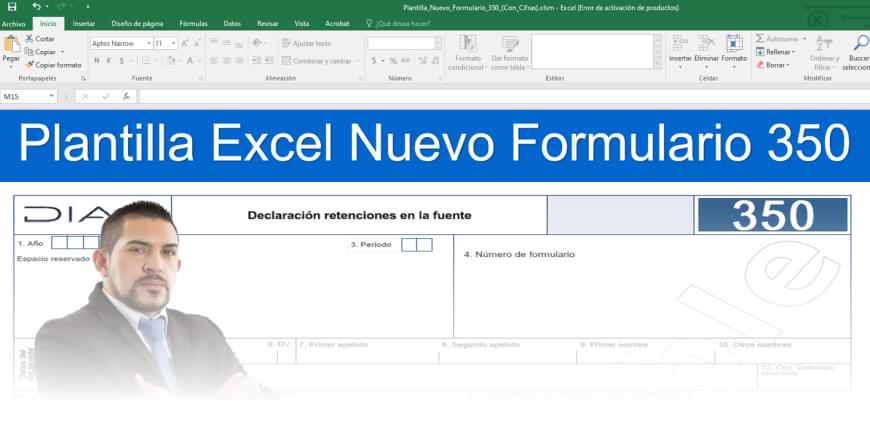Expand the Copiar dropdown arrow
The image size is (870, 432).
[62, 52]
